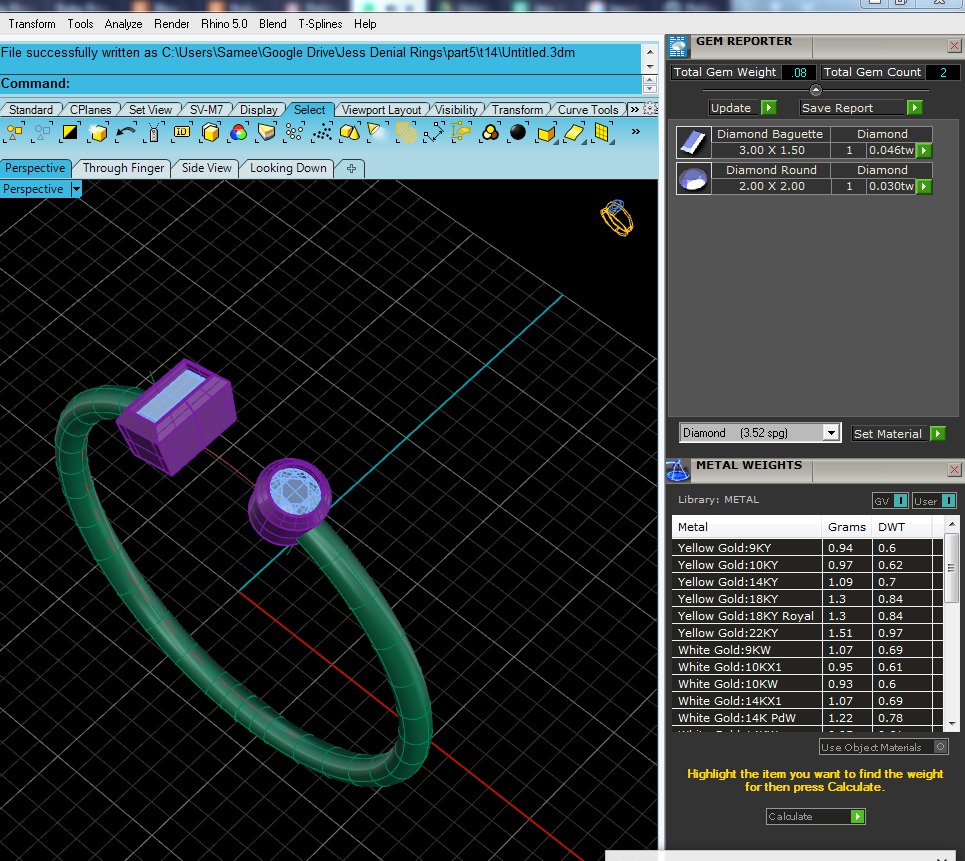Image resolution: width=965 pixels, height=861 pixels.
Task: Click the Diamond Round gem thumbnail
Action: tap(693, 178)
